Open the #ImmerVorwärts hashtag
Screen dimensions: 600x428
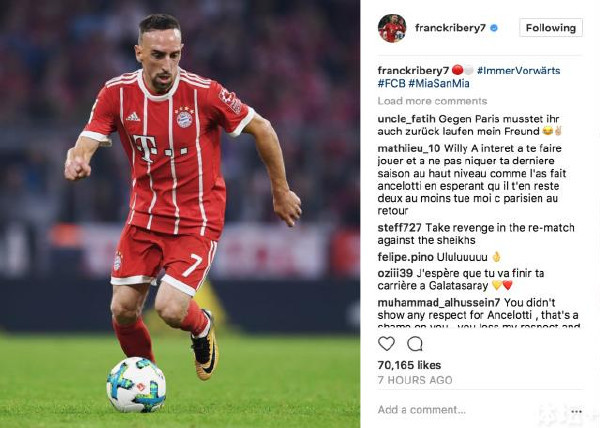(x=518, y=70)
